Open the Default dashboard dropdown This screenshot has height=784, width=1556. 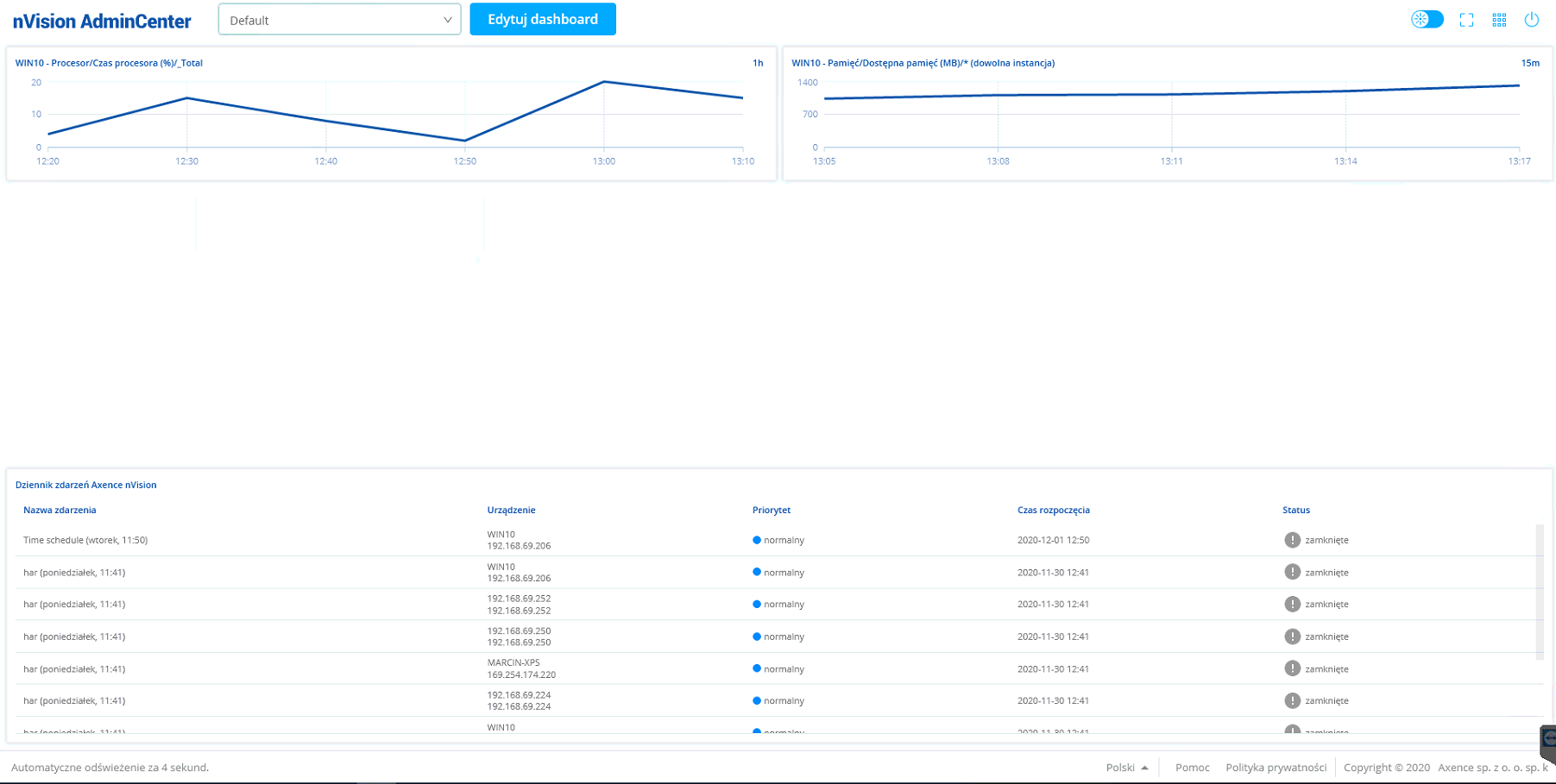339,20
